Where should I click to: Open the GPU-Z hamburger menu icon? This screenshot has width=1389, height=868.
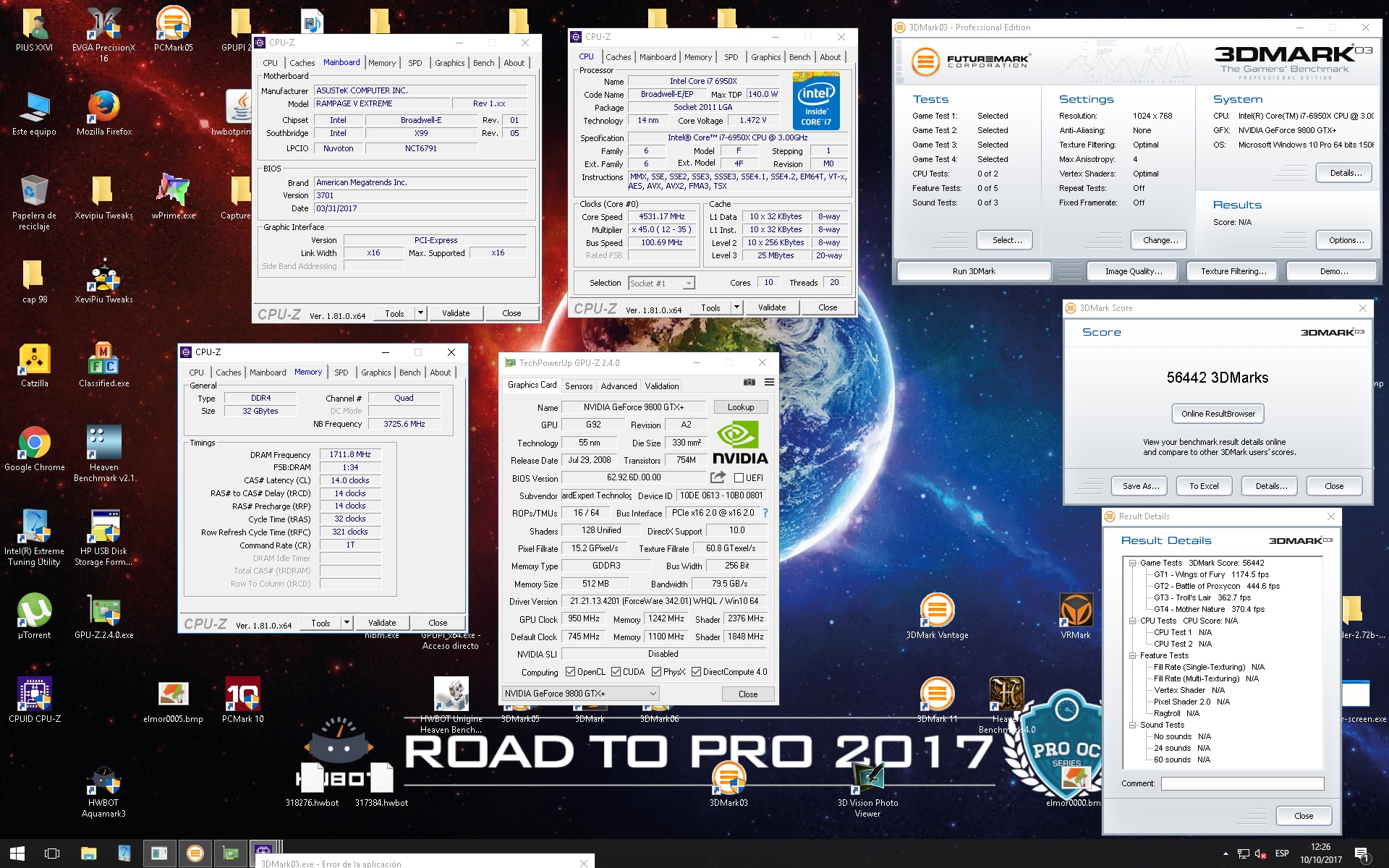tap(769, 382)
